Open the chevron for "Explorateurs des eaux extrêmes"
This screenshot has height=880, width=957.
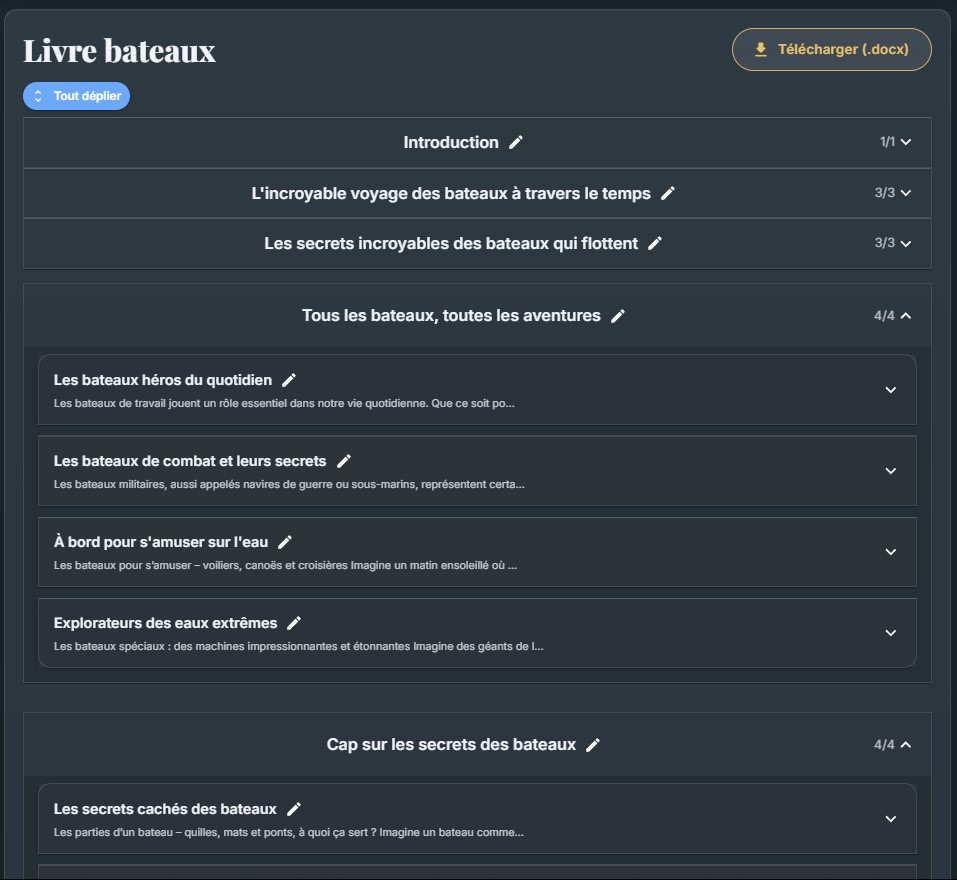(x=891, y=633)
